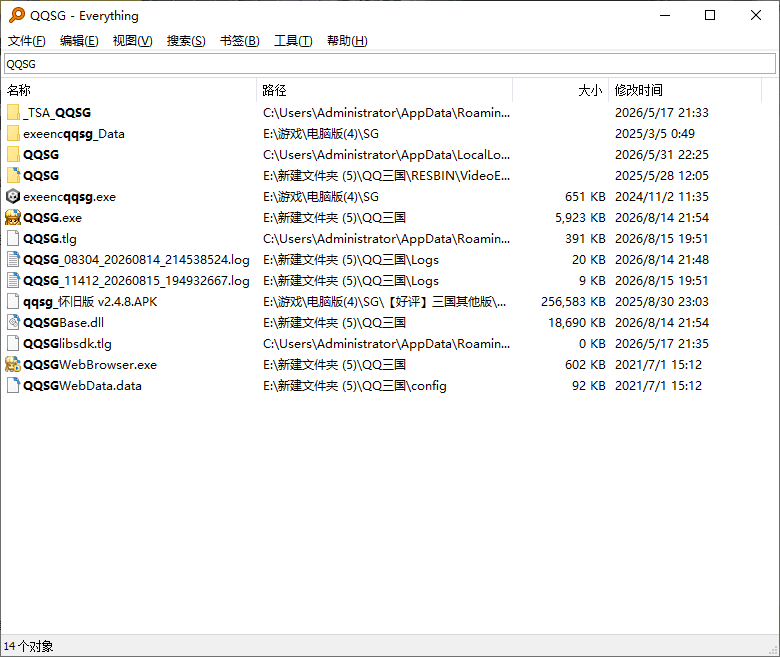Click date 2025/5/28 12:05
The height and width of the screenshot is (657, 780).
[x=662, y=176]
